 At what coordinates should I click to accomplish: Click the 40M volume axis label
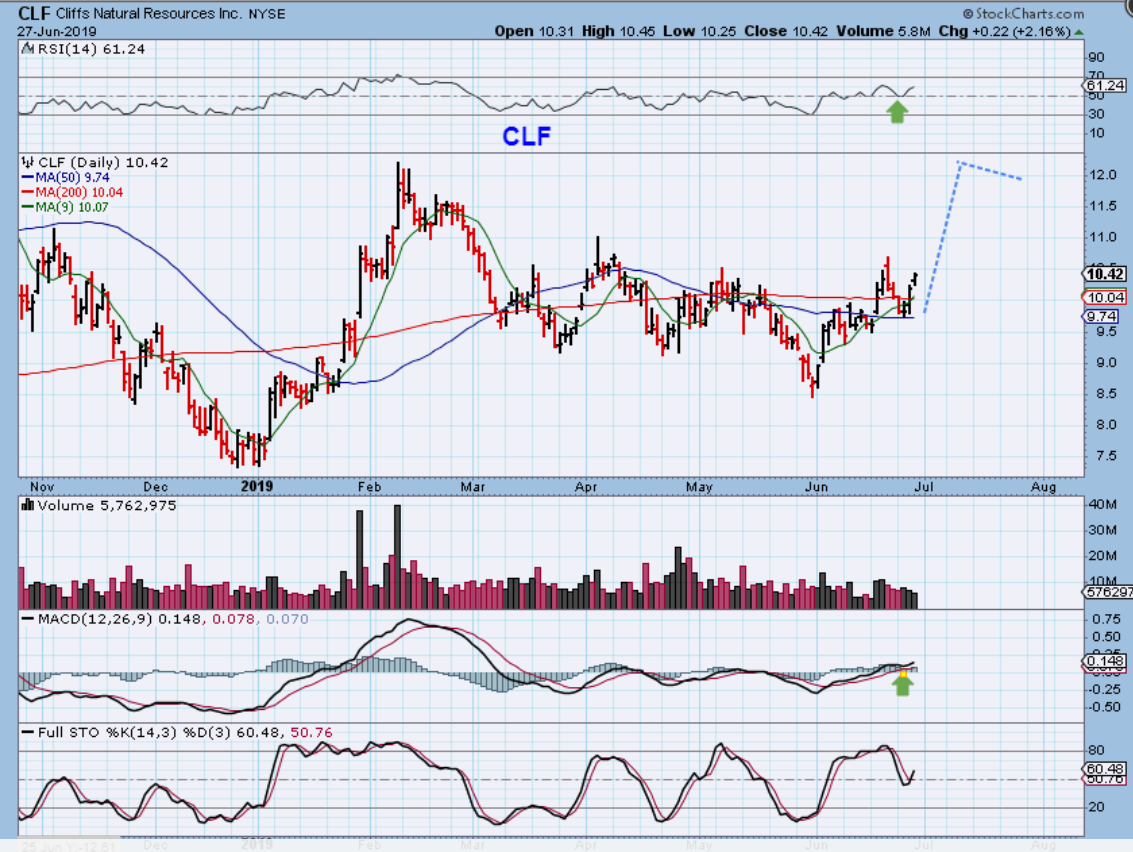pos(1103,504)
